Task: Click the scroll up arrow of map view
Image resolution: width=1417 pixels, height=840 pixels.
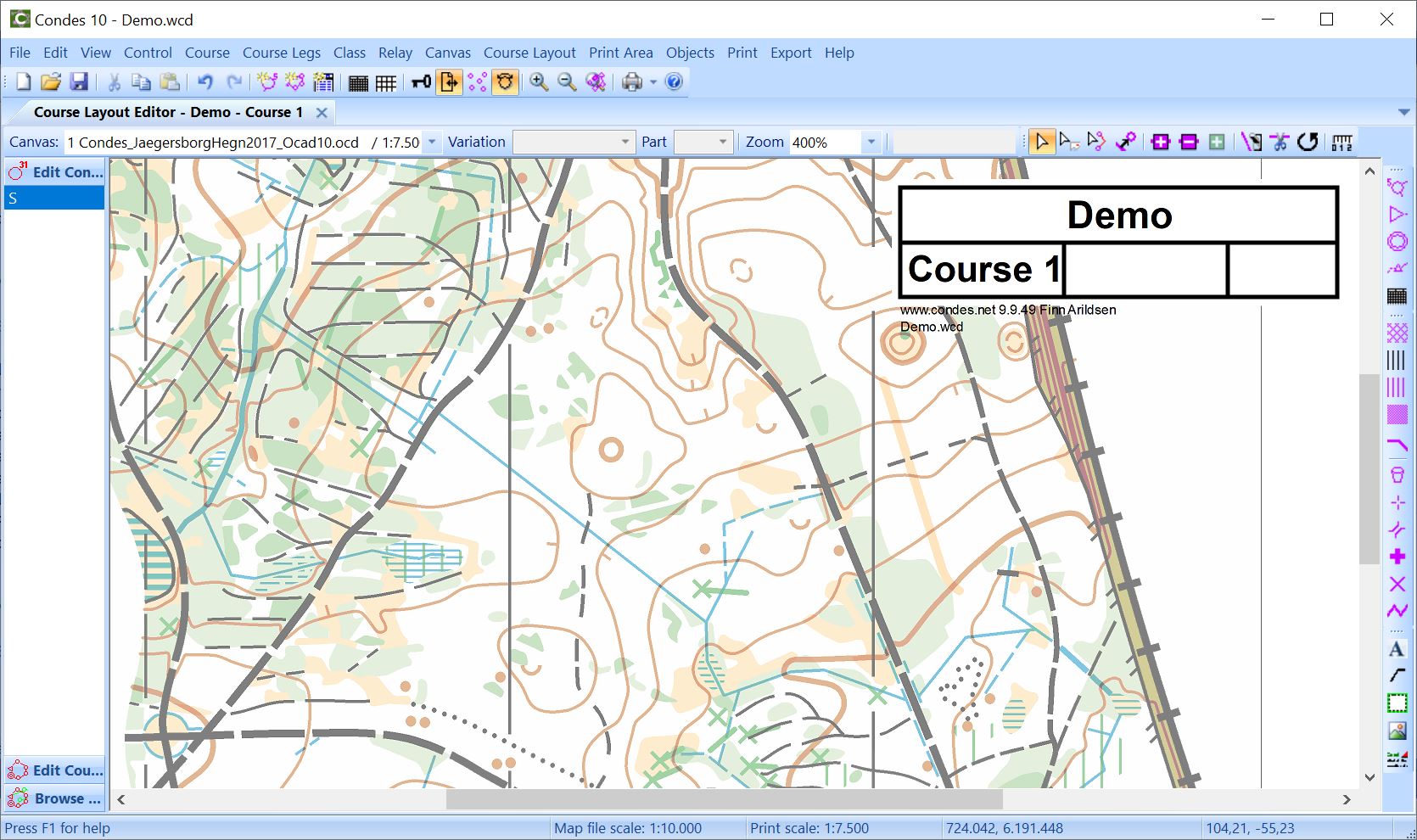Action: [x=1369, y=171]
